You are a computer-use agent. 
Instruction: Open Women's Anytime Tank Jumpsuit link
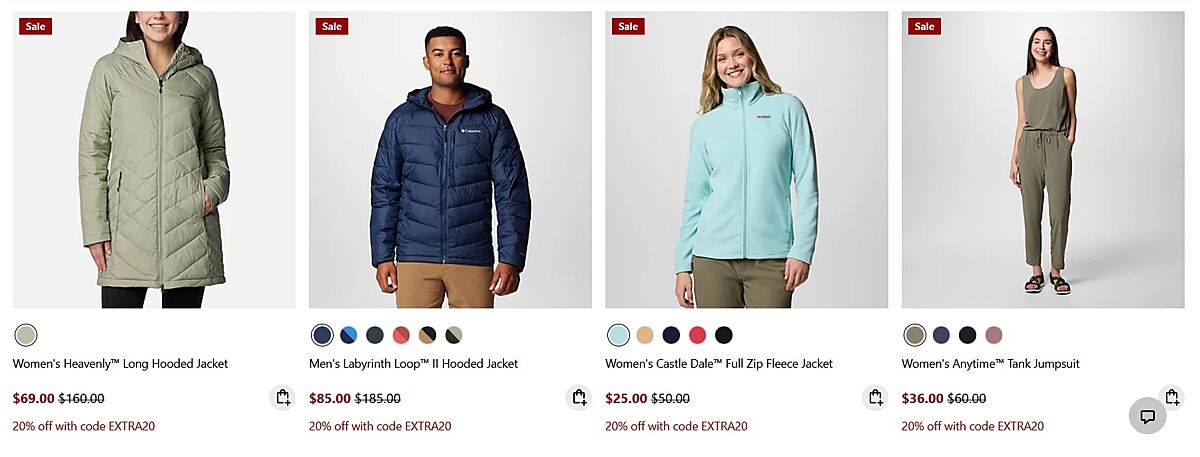click(x=990, y=364)
